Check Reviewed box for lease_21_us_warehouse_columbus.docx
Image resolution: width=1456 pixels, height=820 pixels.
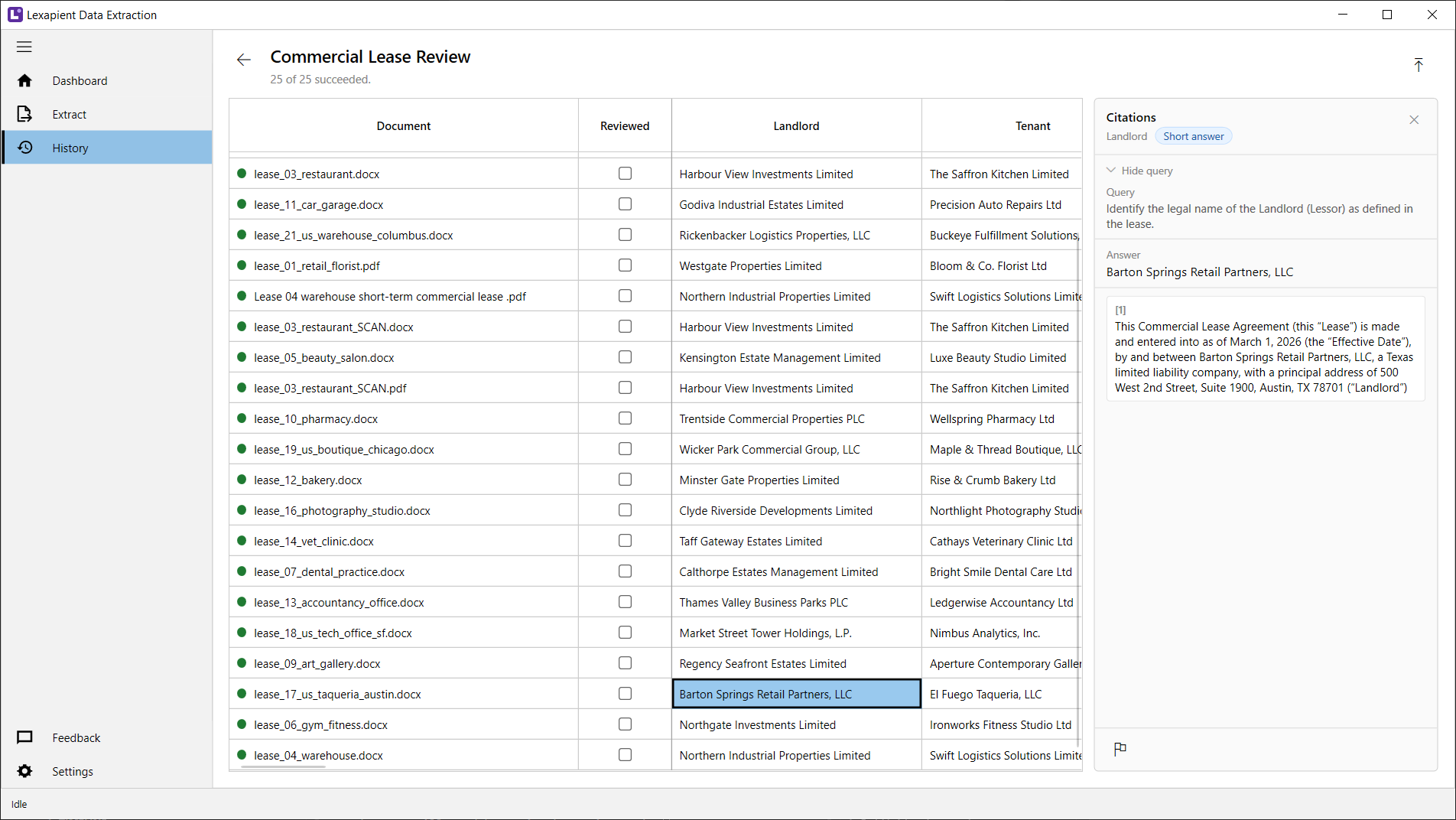click(x=625, y=235)
